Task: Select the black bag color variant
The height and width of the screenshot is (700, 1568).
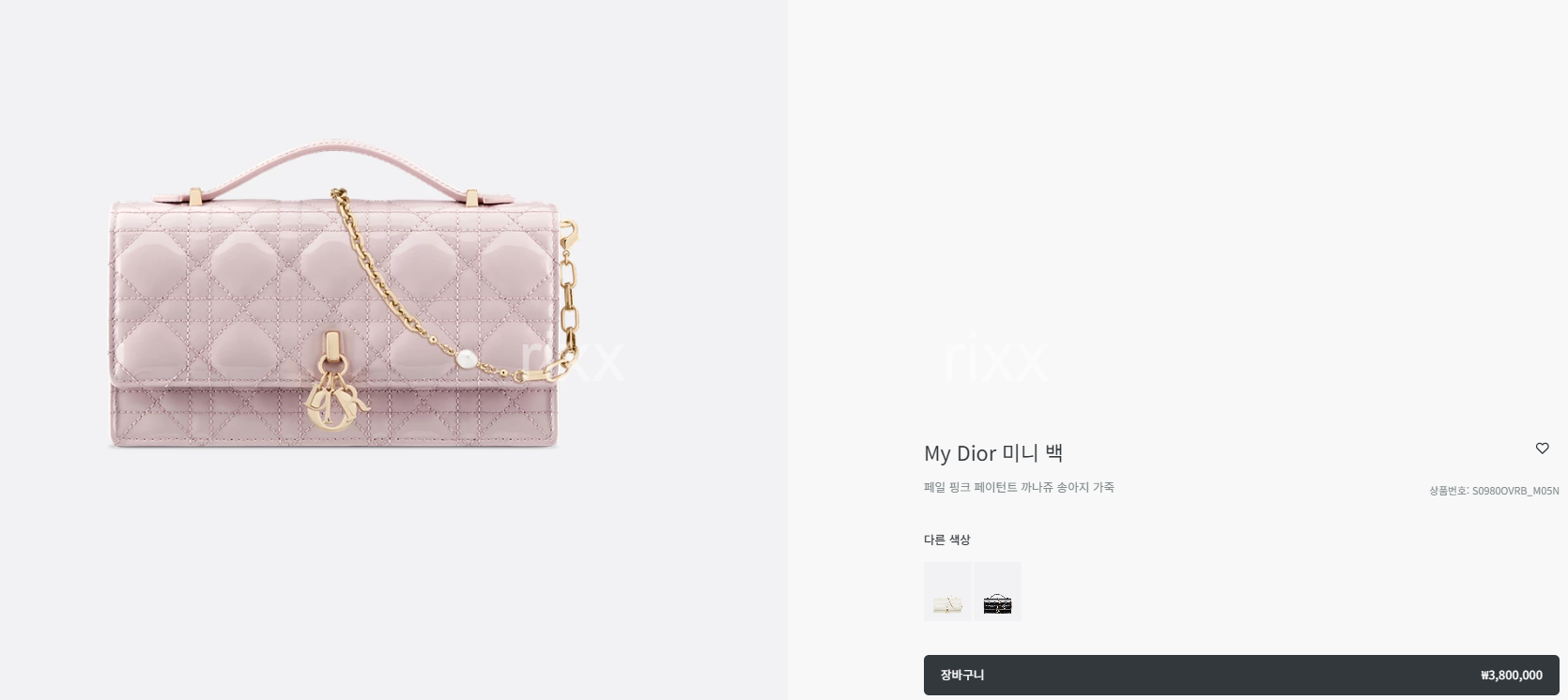Action: [x=997, y=591]
